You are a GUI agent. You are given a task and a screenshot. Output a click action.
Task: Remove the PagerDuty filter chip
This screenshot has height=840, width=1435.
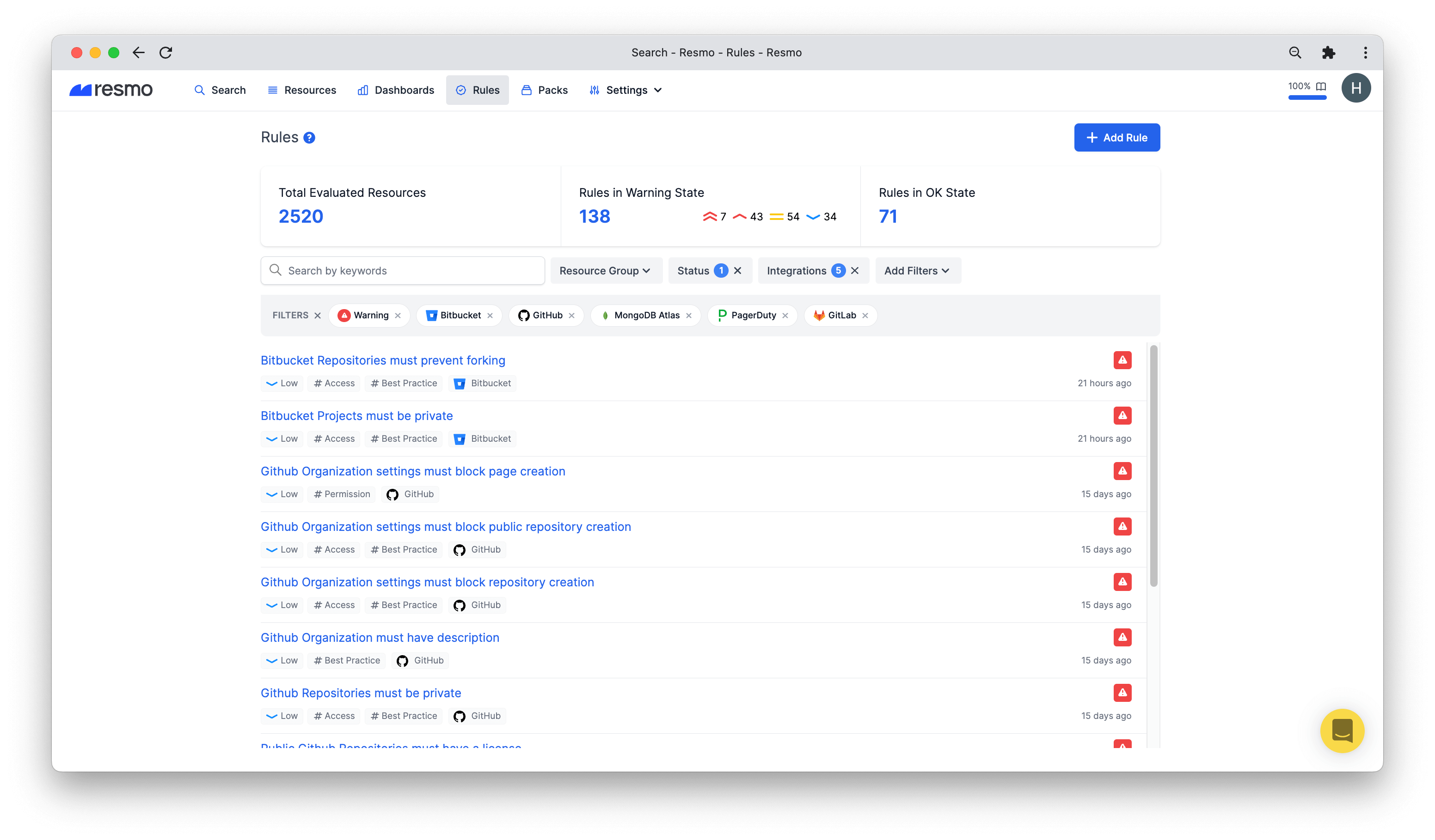(x=785, y=316)
